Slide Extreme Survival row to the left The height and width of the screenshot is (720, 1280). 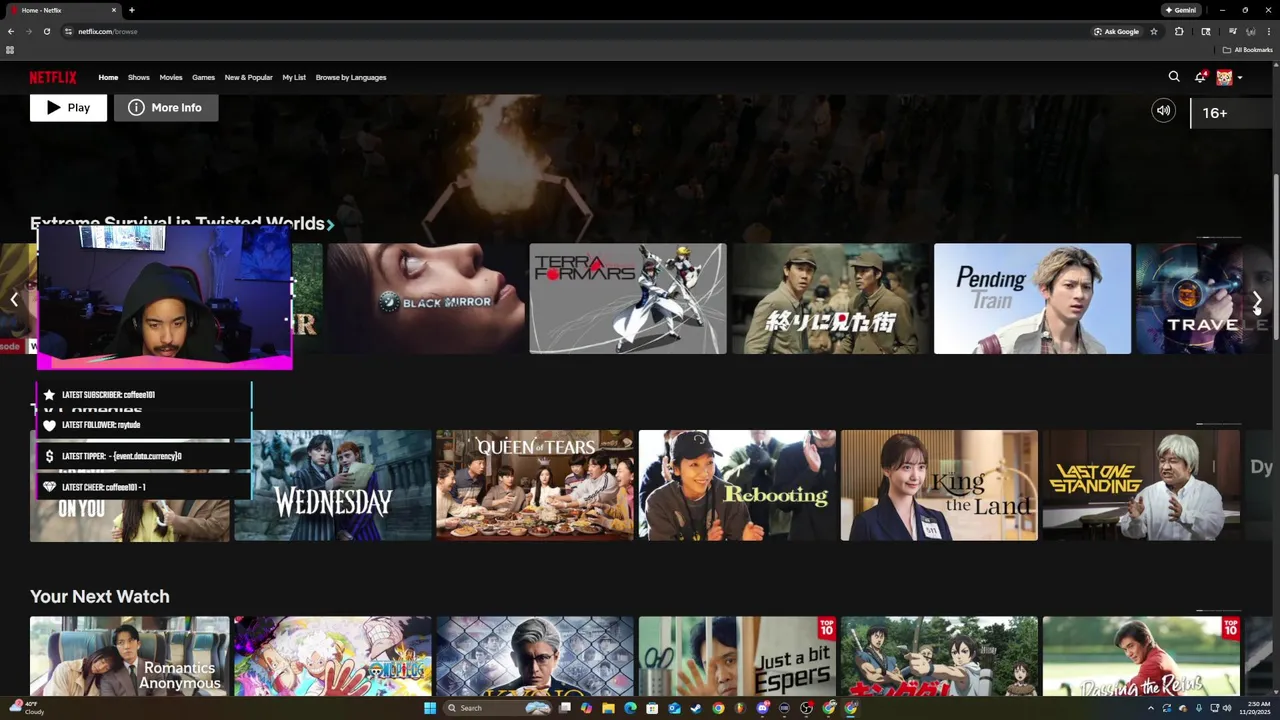[14, 300]
